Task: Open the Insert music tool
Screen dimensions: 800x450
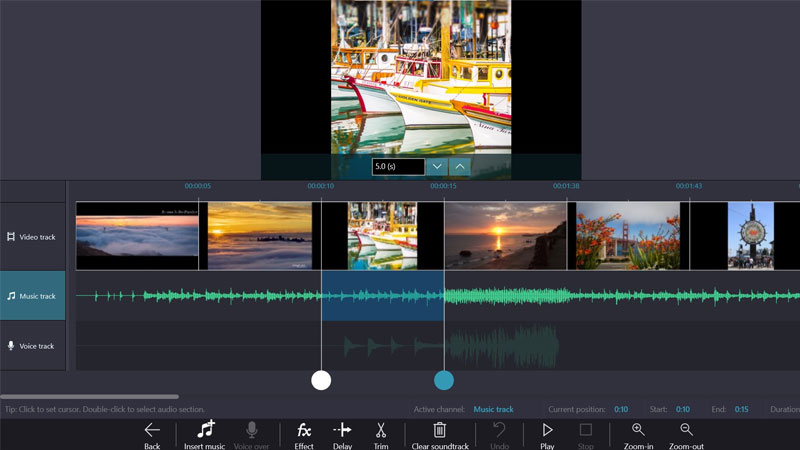Action: tap(205, 430)
